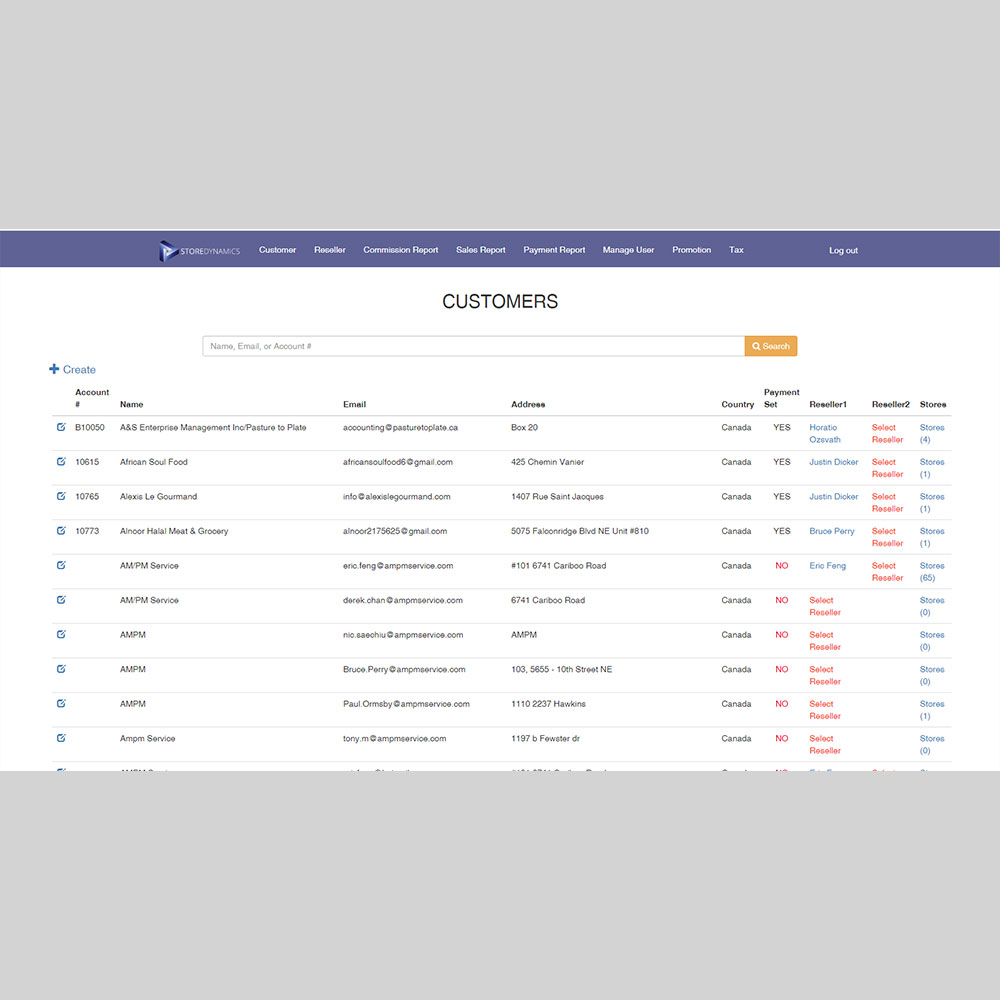Edit the Alnoor Halal Meat & Grocery record
1000x1000 pixels.
[61, 531]
